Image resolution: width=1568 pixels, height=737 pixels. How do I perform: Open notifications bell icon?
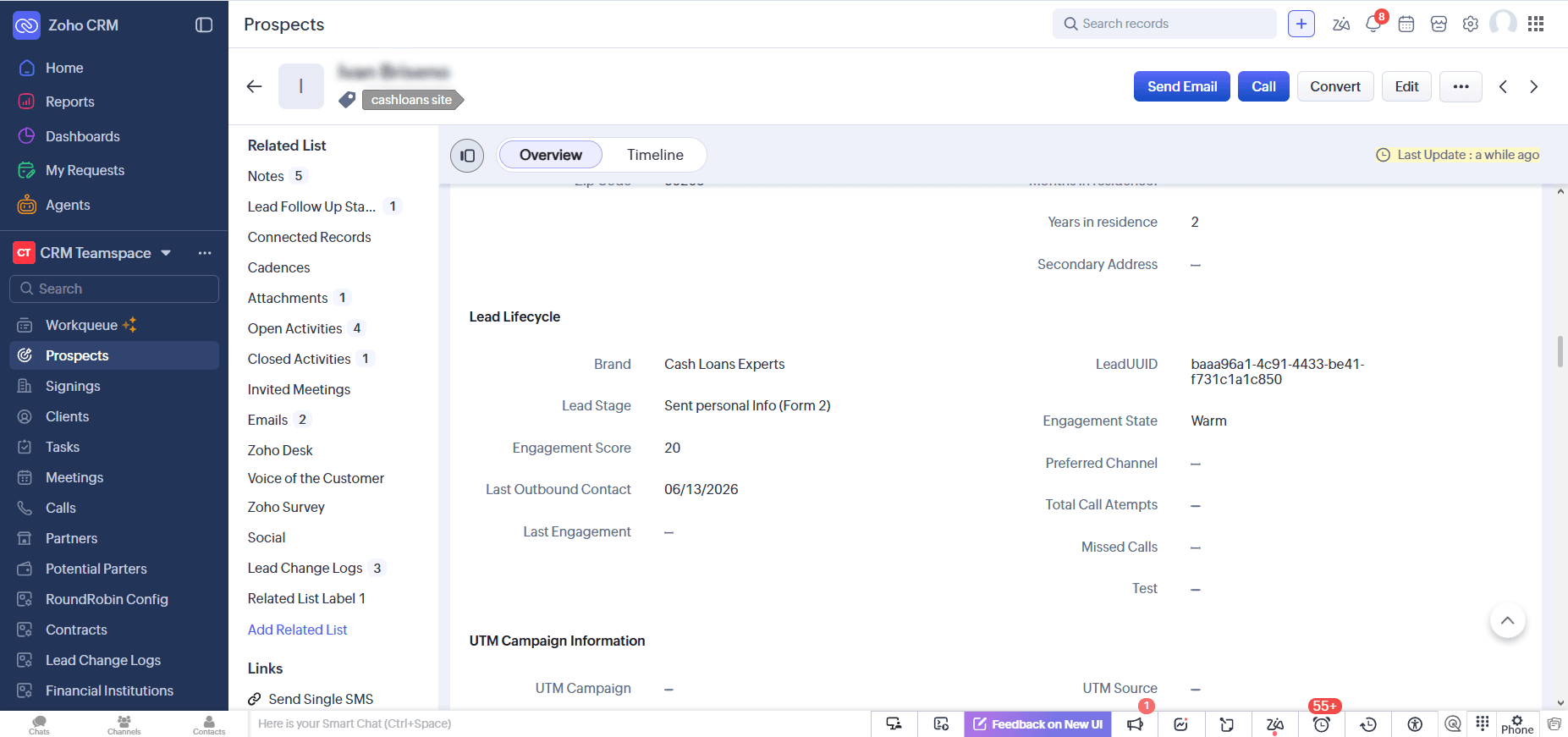[1373, 24]
